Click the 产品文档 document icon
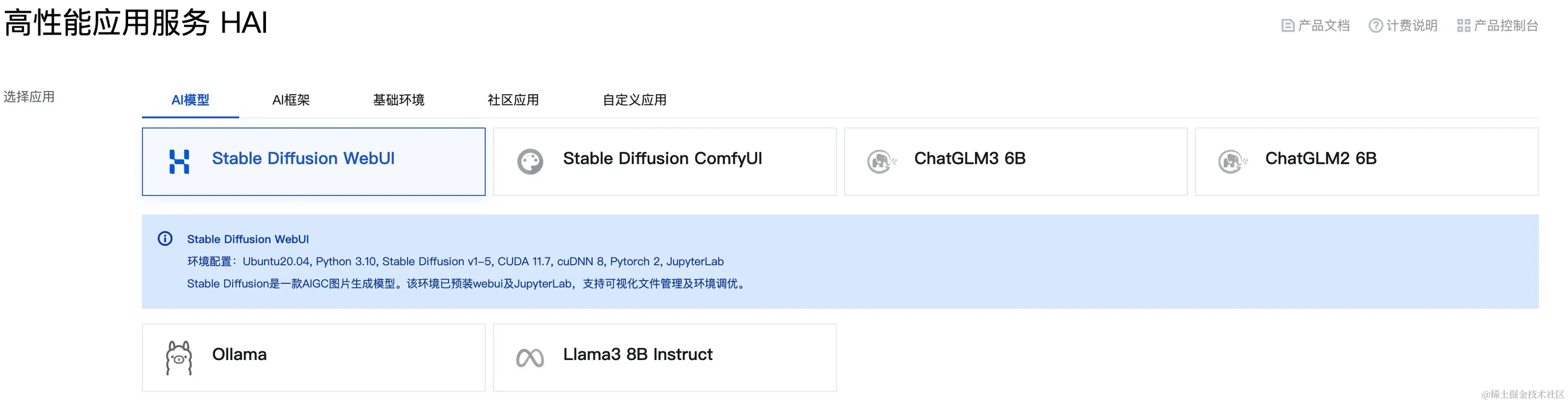 click(x=1287, y=25)
